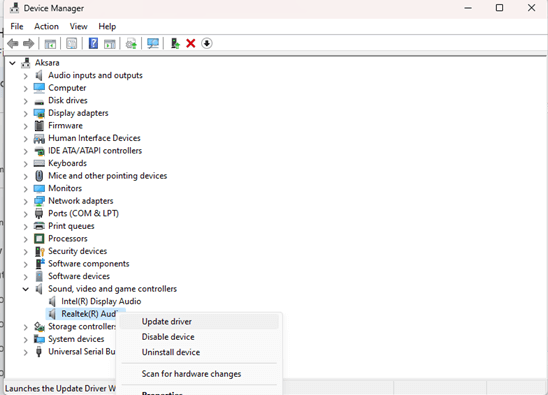Click the Back arrow toolbar icon

coord(13,44)
